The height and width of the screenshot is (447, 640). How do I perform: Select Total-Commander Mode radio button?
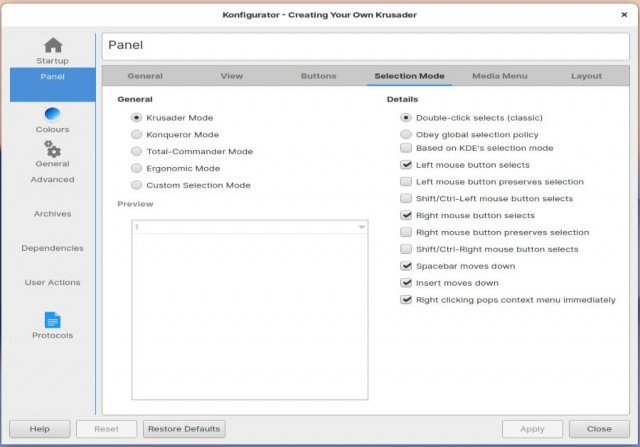coord(136,151)
